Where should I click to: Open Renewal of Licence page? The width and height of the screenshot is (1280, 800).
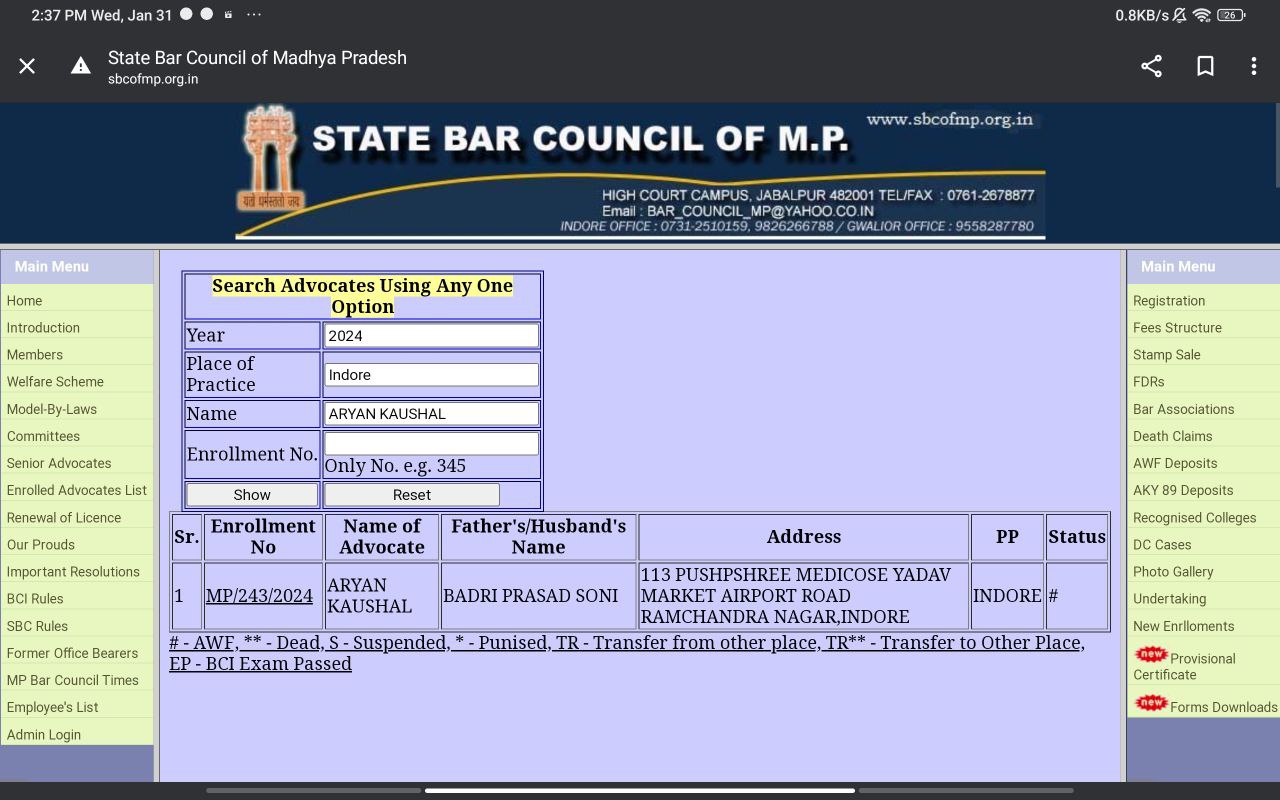click(64, 518)
